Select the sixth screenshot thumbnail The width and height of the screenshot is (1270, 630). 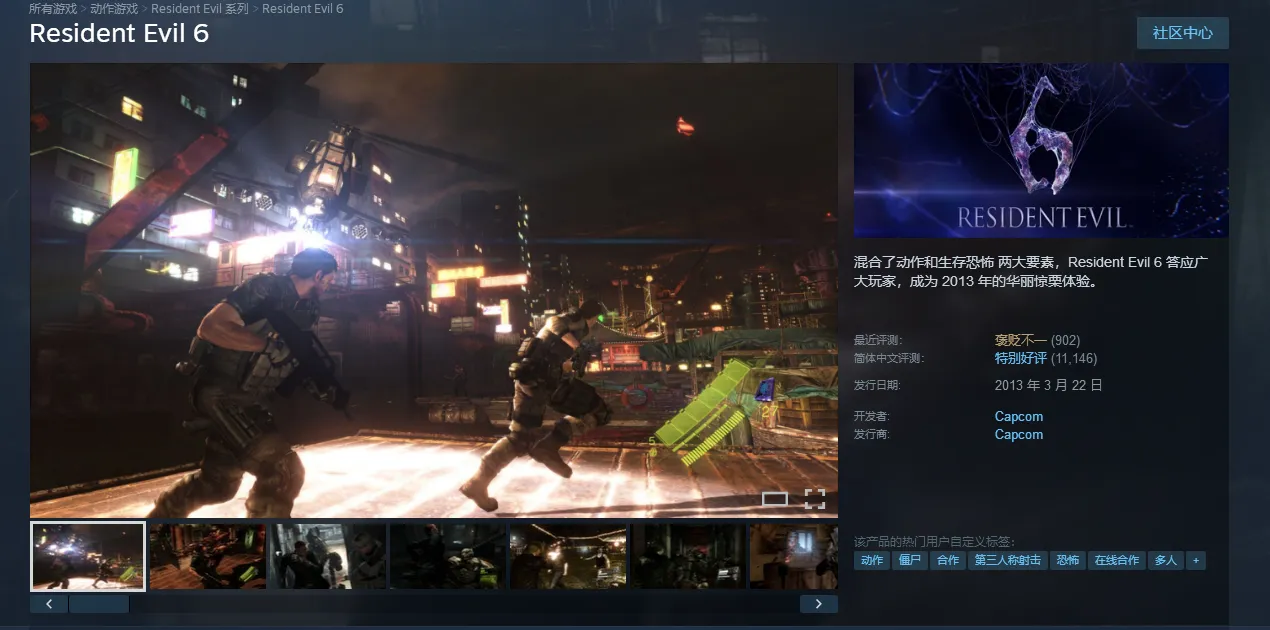[x=688, y=556]
